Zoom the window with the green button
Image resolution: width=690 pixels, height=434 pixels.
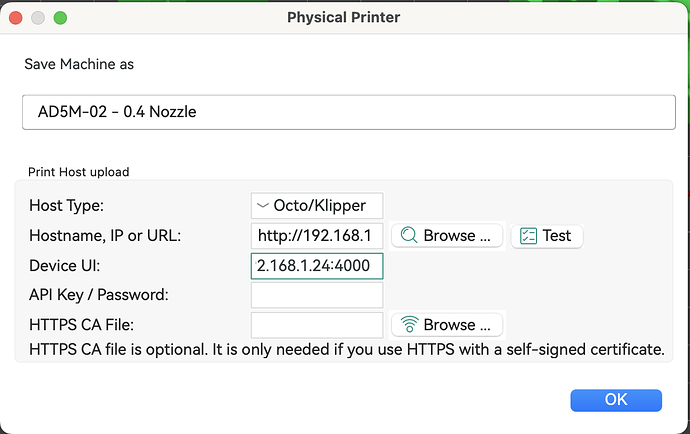(x=60, y=17)
